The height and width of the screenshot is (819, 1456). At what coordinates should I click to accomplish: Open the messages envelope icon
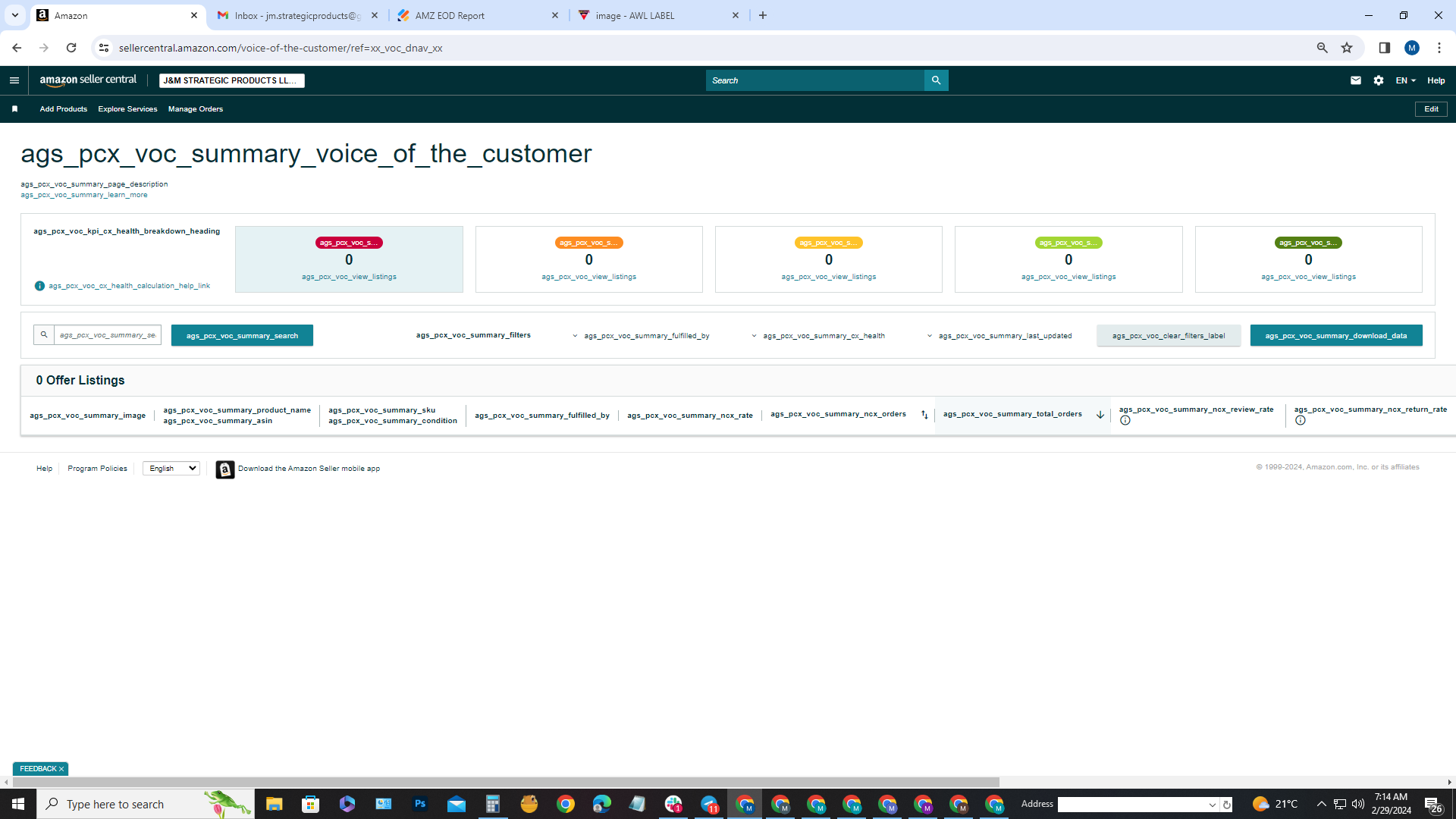1356,80
